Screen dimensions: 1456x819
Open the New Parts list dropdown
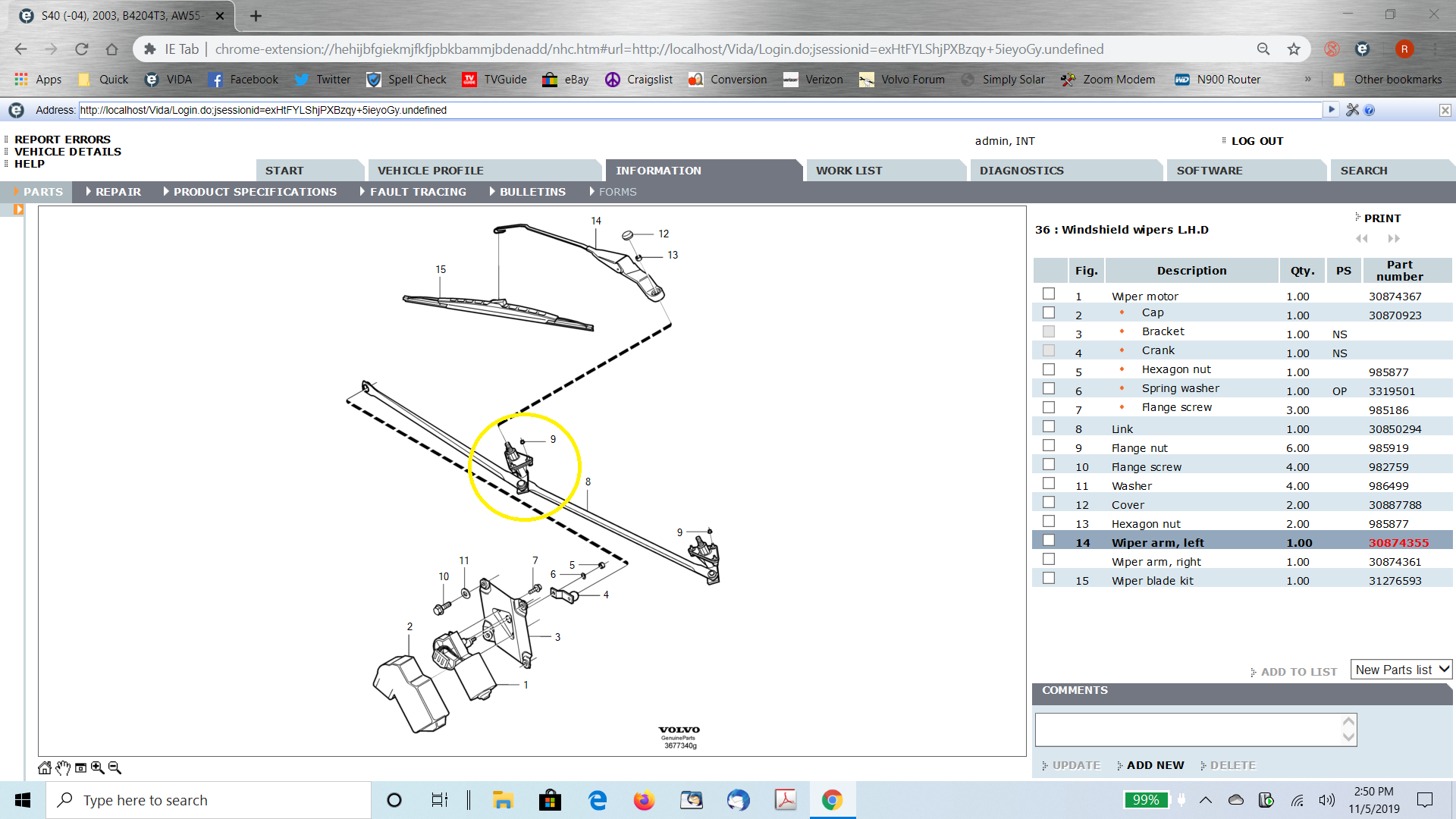tap(1401, 670)
